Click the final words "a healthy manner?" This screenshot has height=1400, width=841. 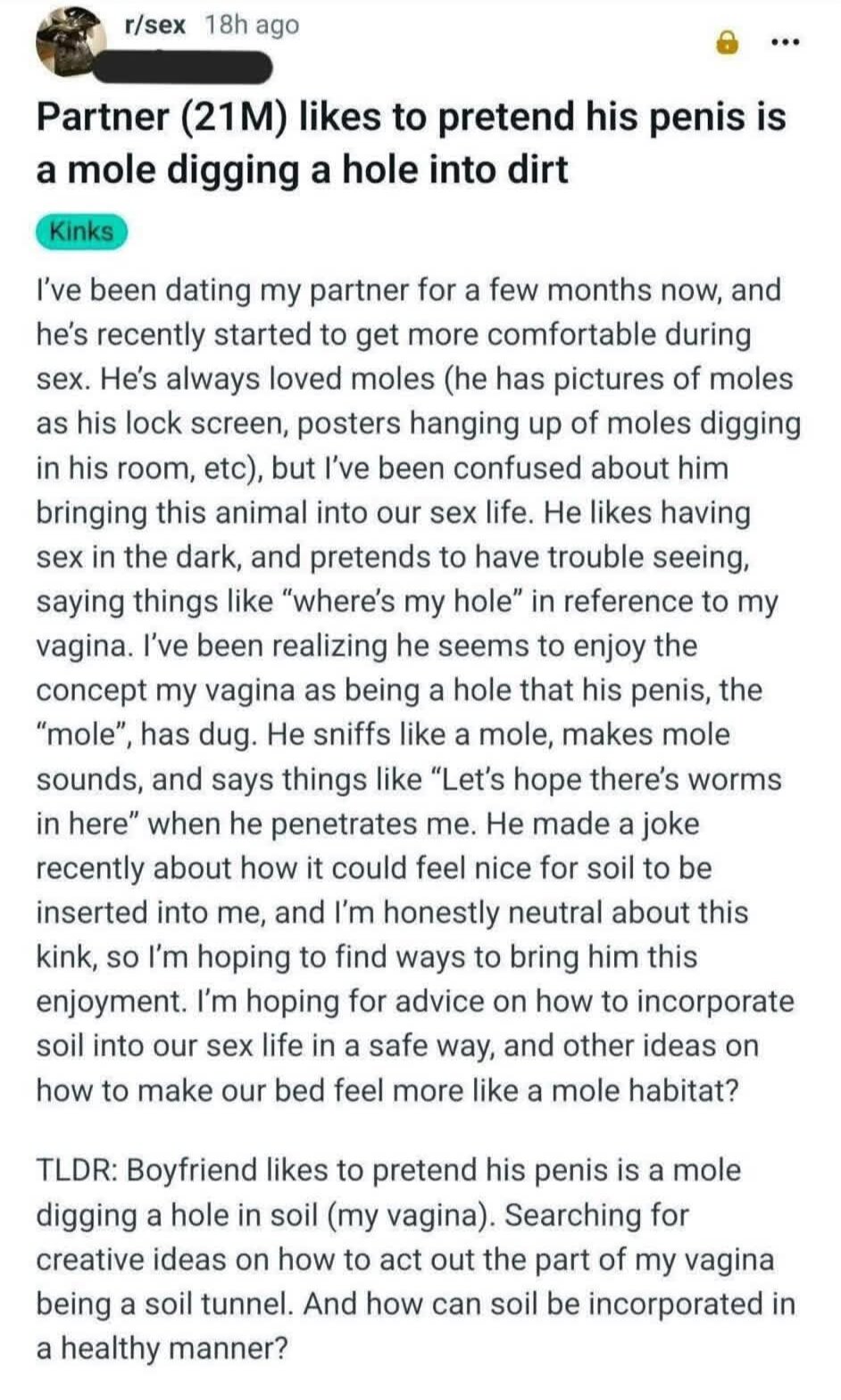[x=162, y=1347]
